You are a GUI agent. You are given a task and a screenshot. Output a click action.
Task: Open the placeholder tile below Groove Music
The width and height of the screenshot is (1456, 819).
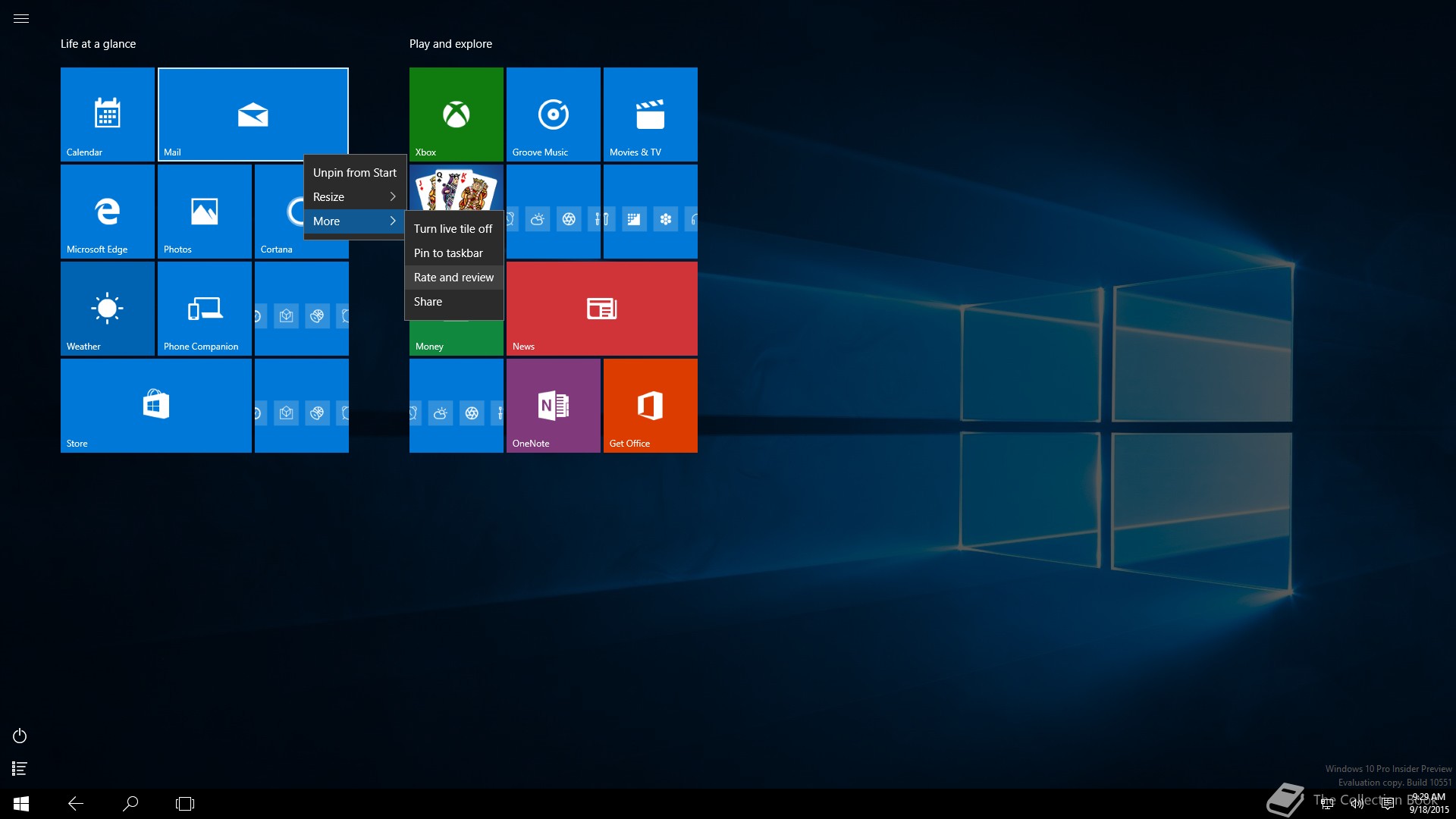click(x=554, y=212)
